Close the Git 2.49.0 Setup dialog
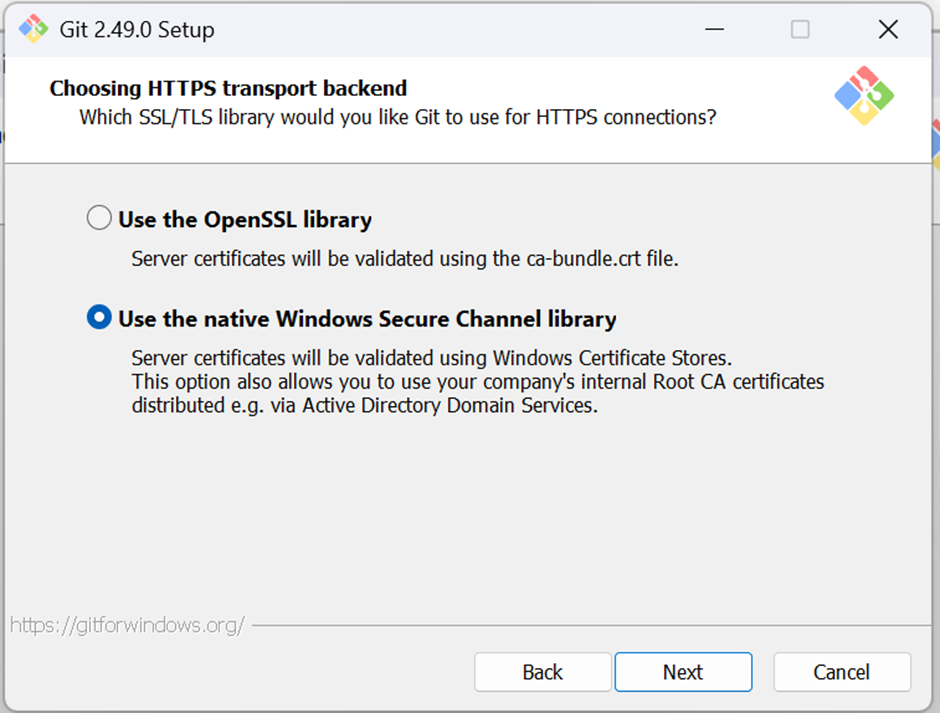The image size is (940, 713). click(888, 29)
